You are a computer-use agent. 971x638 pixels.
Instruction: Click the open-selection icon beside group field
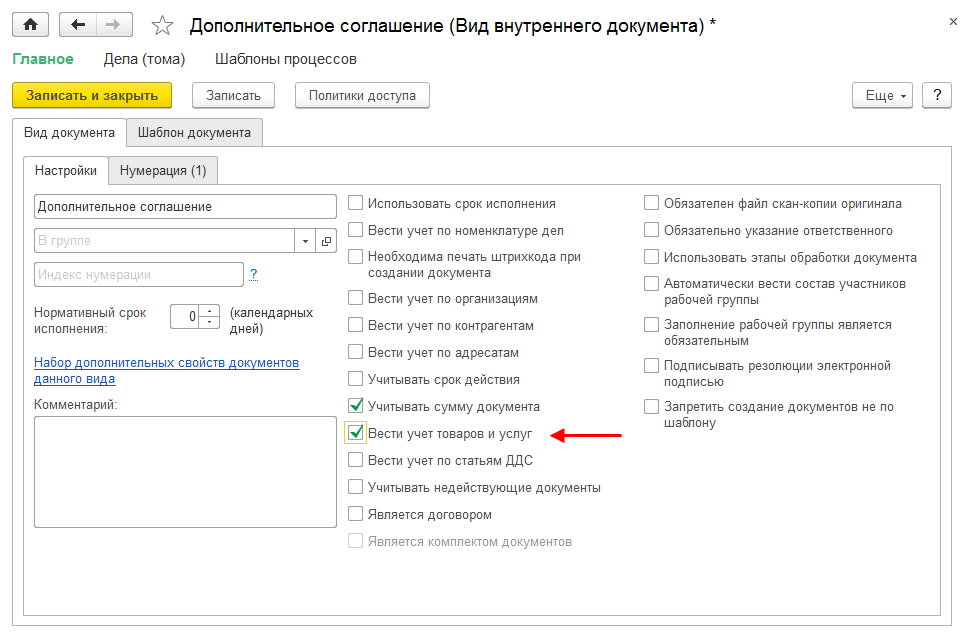click(327, 241)
